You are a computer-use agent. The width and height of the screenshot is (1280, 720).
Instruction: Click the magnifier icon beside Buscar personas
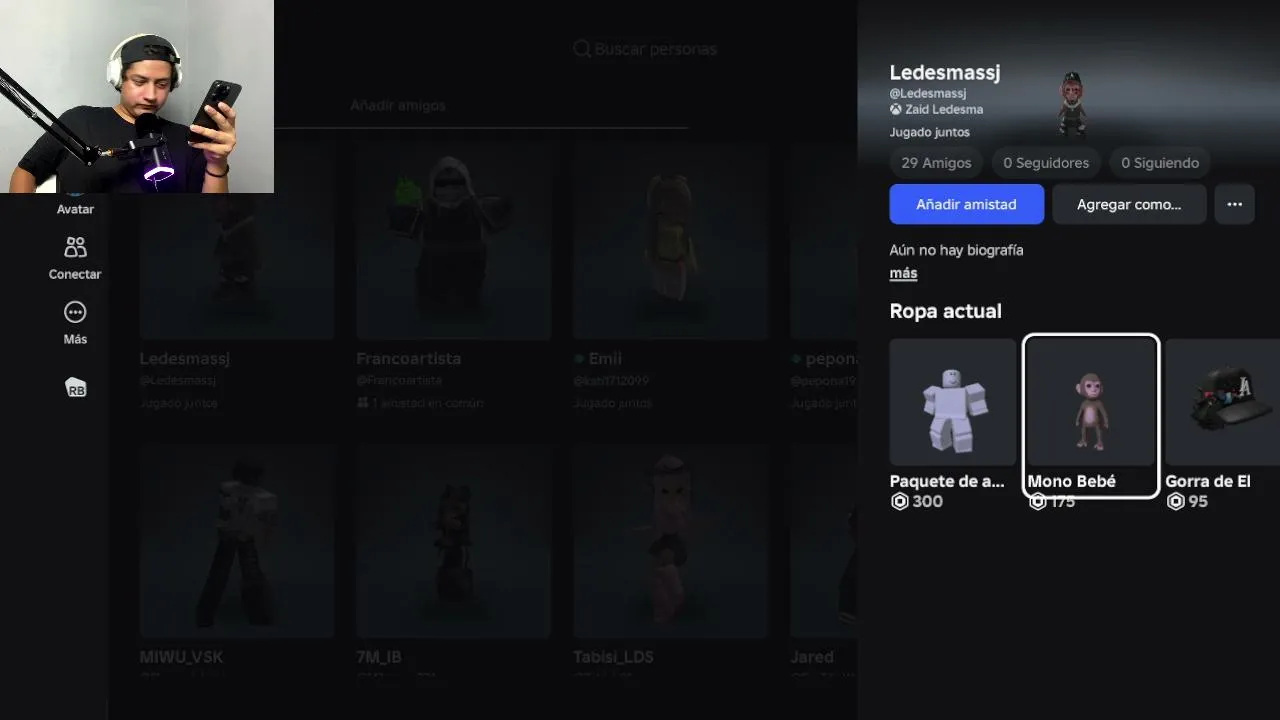[x=582, y=49]
